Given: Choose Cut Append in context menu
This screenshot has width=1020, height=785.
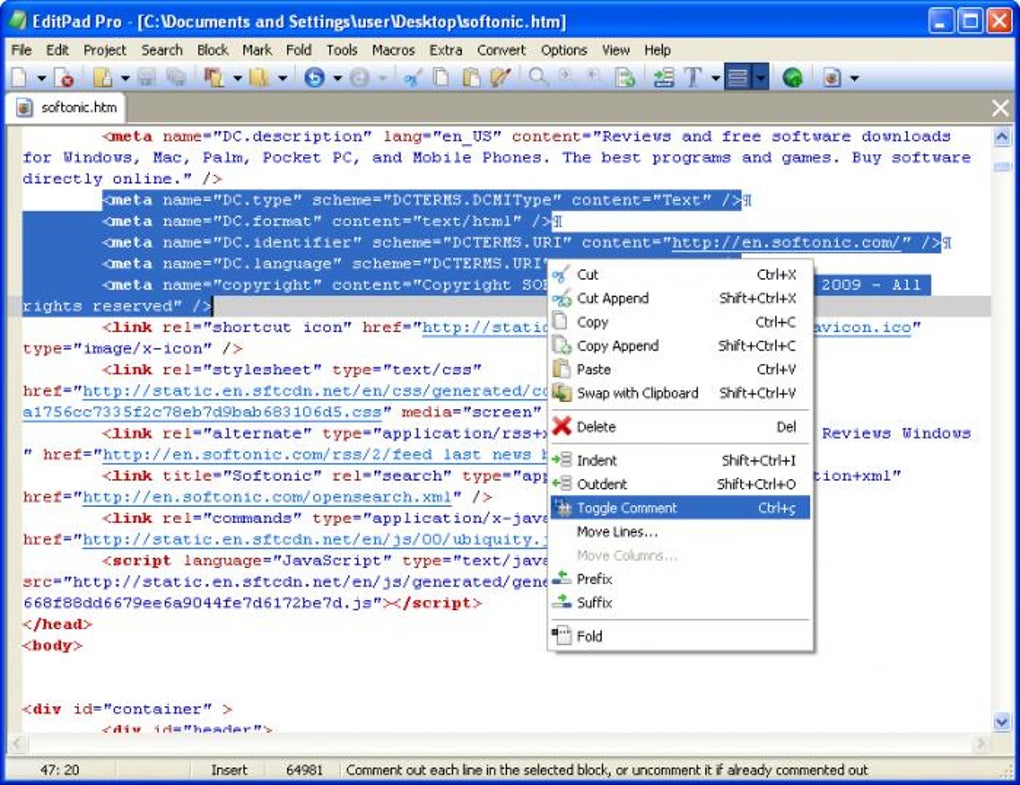Looking at the screenshot, I should [x=680, y=298].
